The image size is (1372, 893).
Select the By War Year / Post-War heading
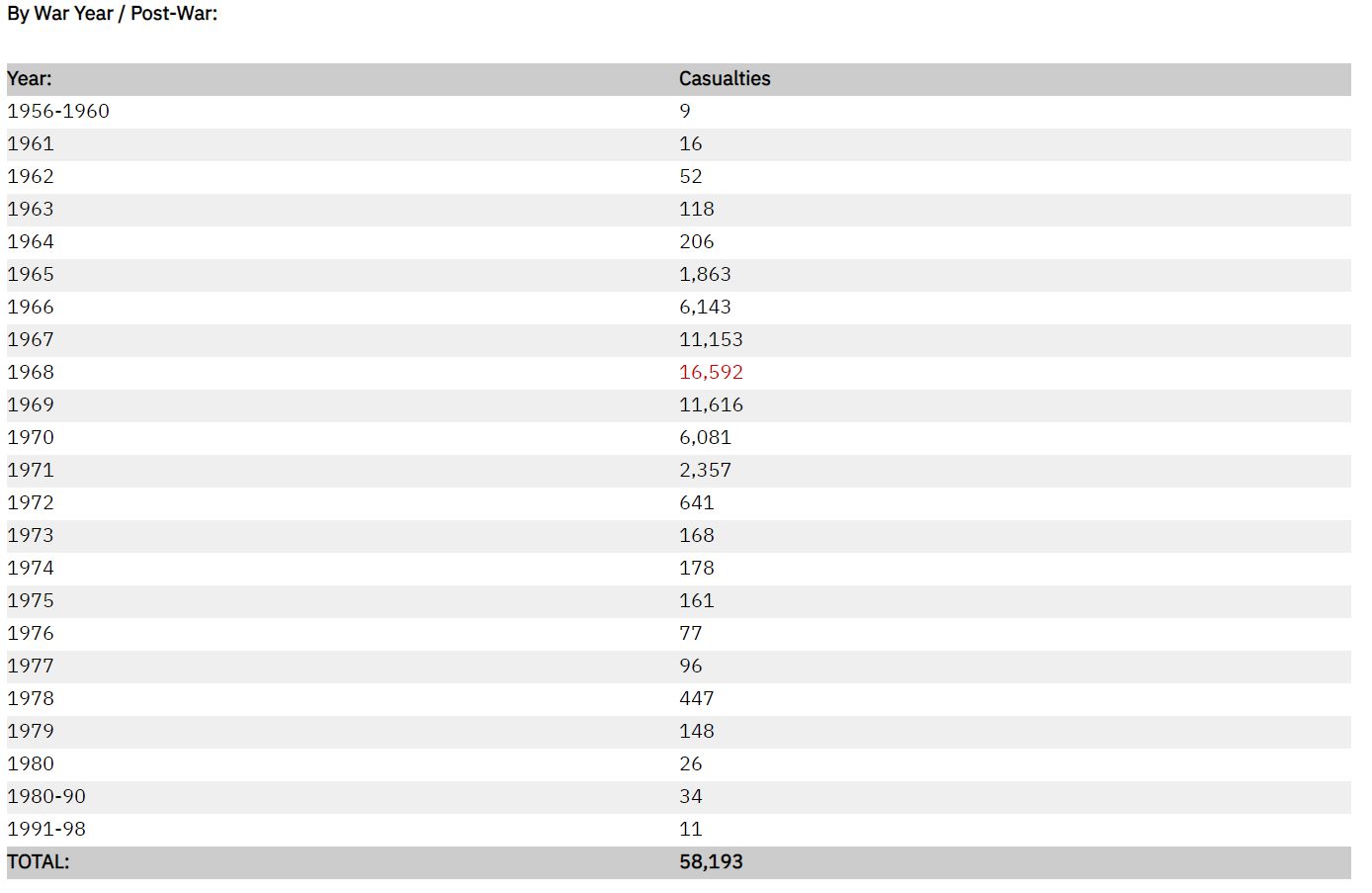(x=113, y=15)
